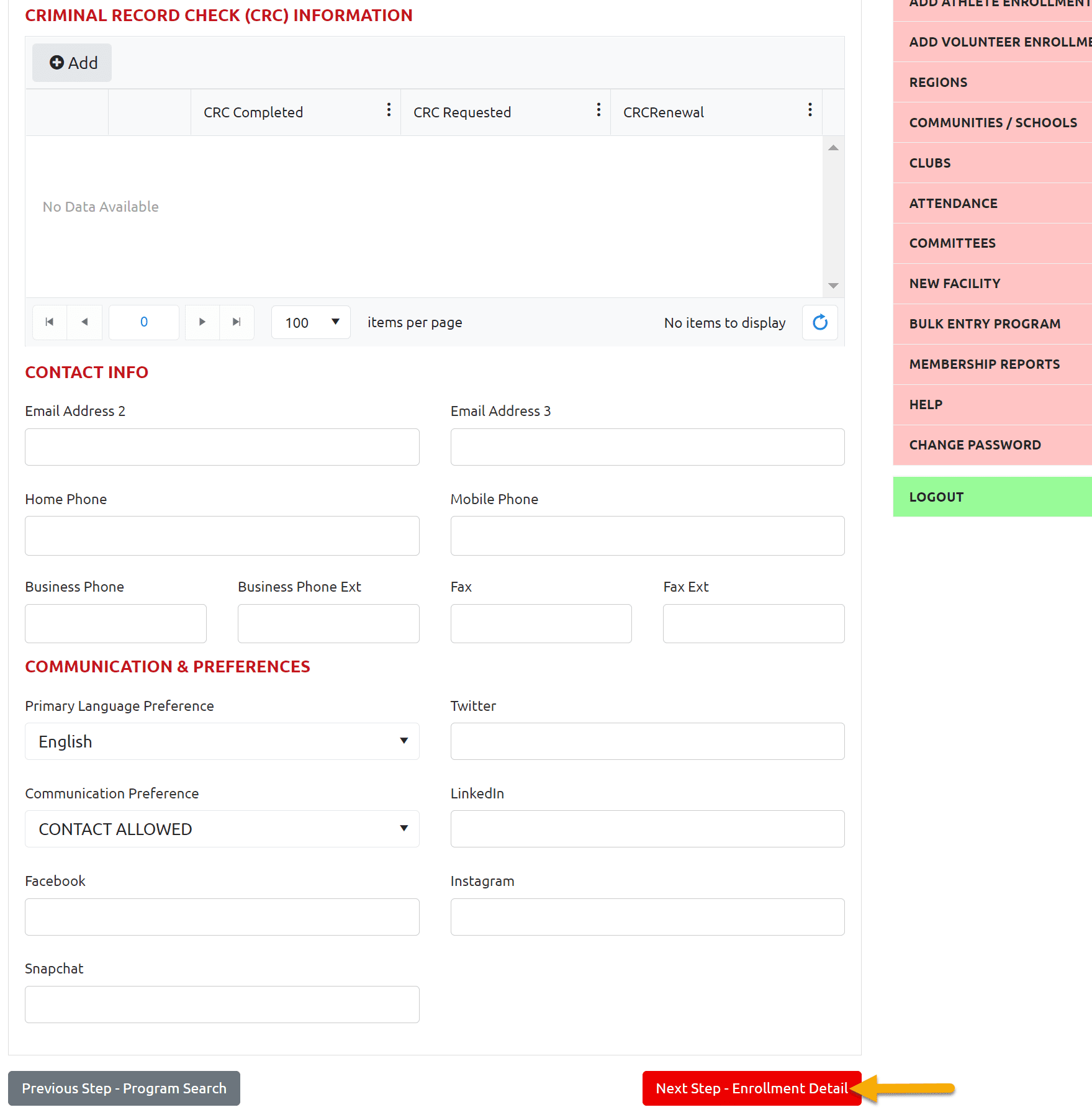Open Regions in sidebar
The image size is (1092, 1120).
993,83
